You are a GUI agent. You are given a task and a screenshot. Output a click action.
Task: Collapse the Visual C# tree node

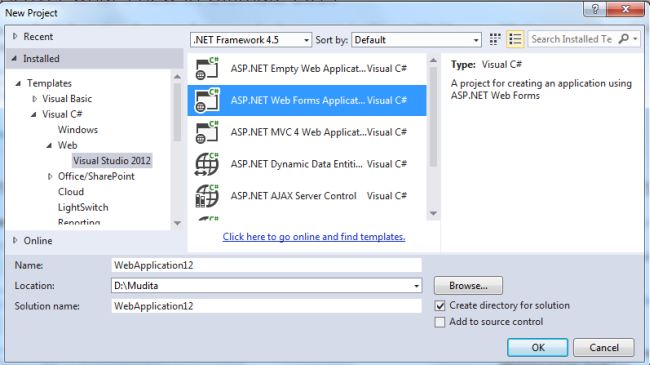[34, 114]
